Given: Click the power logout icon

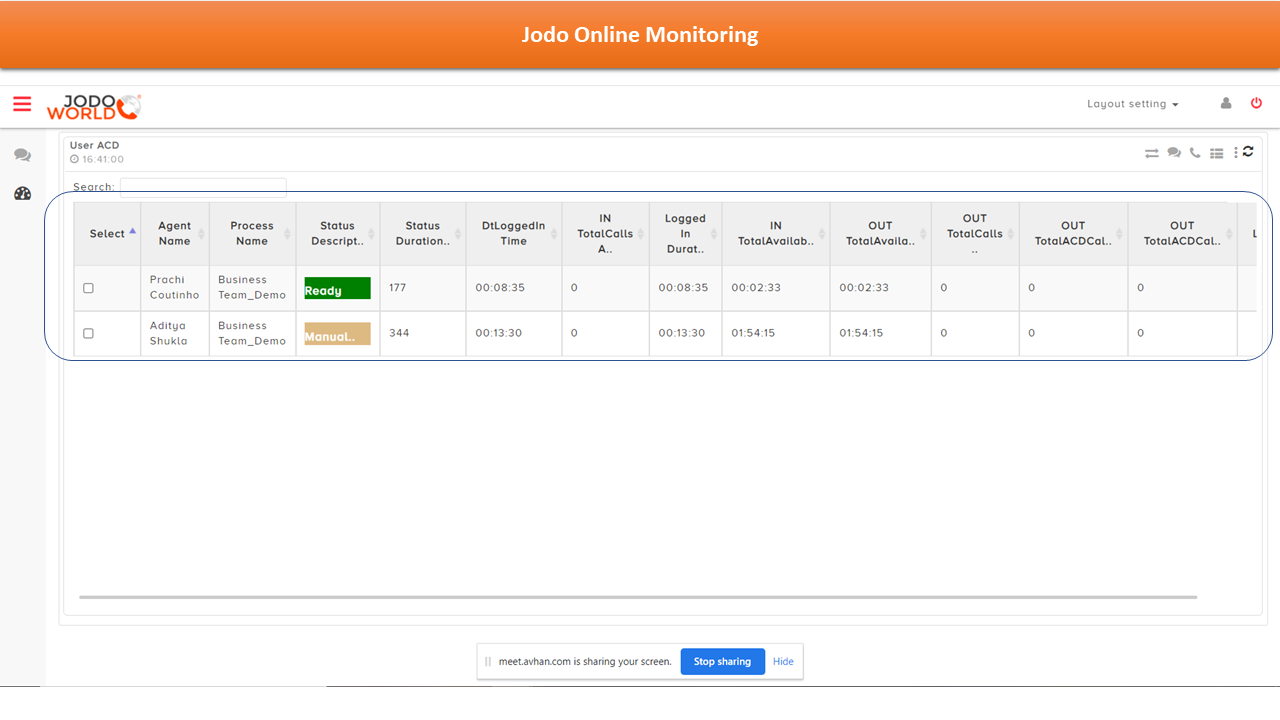Looking at the screenshot, I should 1257,103.
